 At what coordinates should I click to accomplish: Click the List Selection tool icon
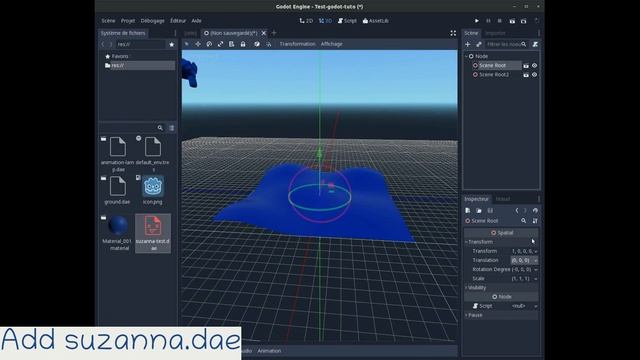(x=231, y=44)
